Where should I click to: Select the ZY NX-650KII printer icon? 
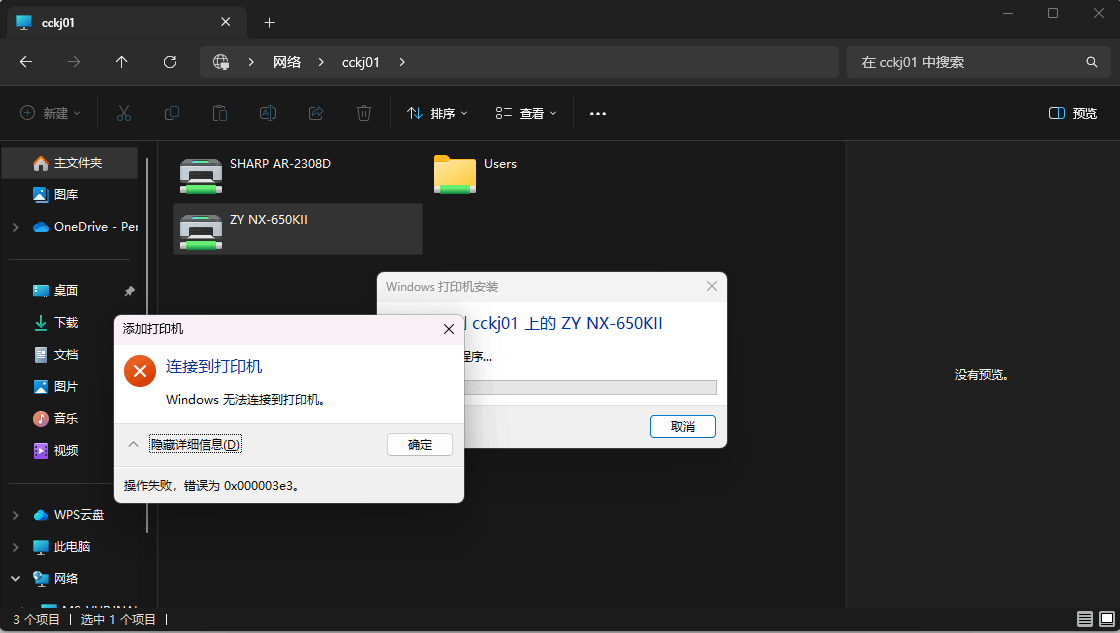click(x=201, y=231)
